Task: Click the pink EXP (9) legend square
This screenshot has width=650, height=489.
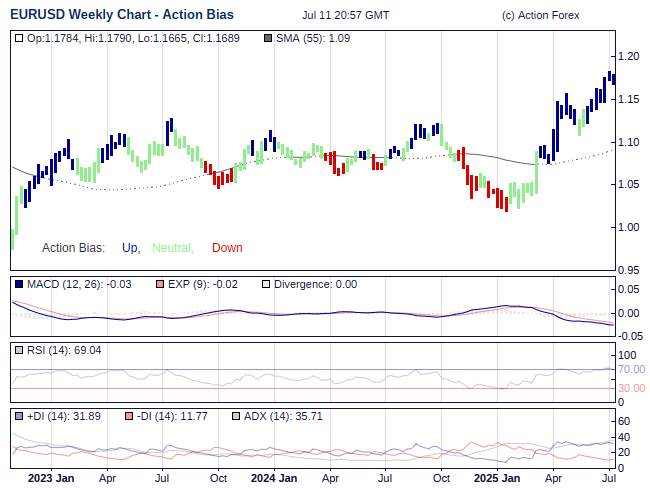Action: 160,285
